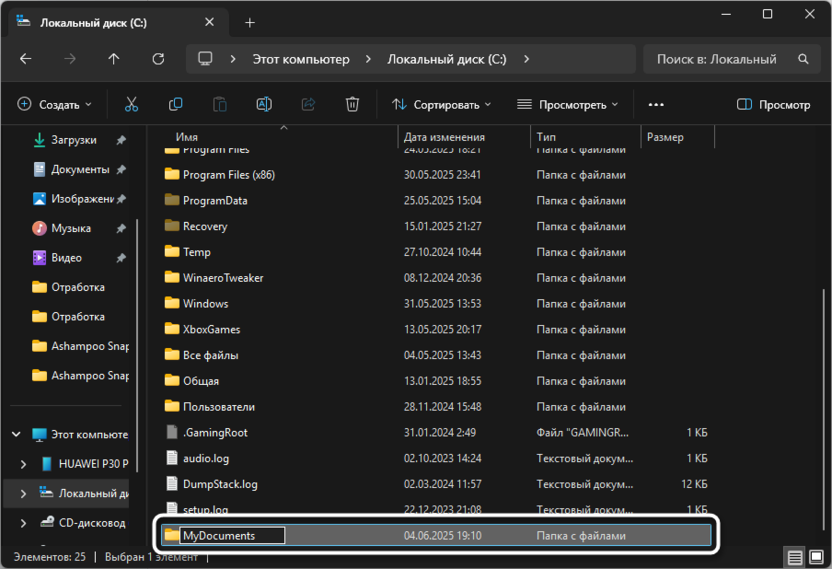Click the Rename icon in toolbar

pos(264,104)
